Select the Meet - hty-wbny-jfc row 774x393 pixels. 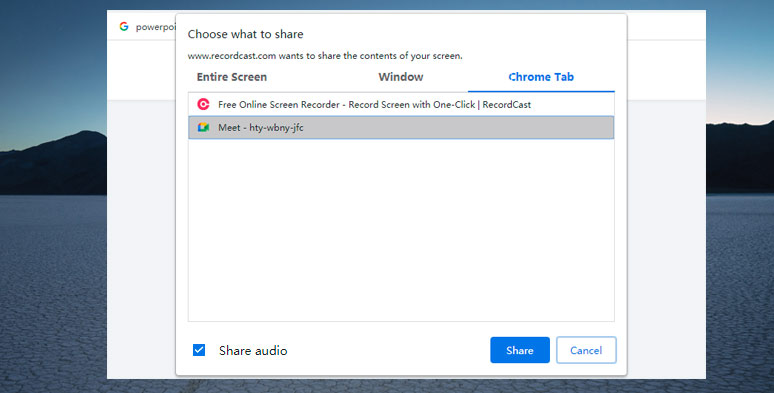401,127
